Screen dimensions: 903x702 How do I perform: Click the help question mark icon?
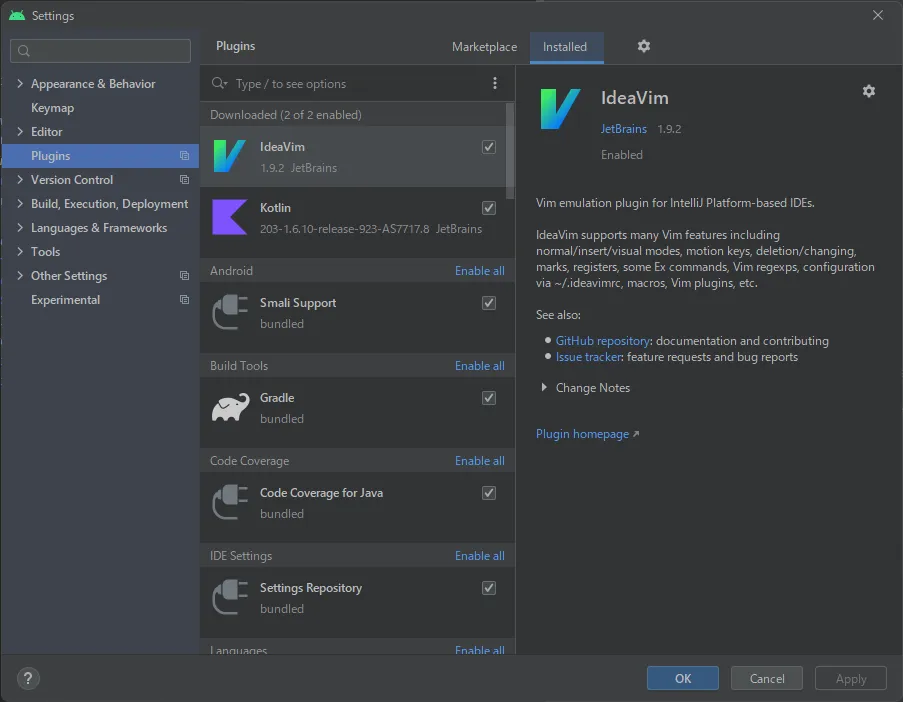point(28,678)
